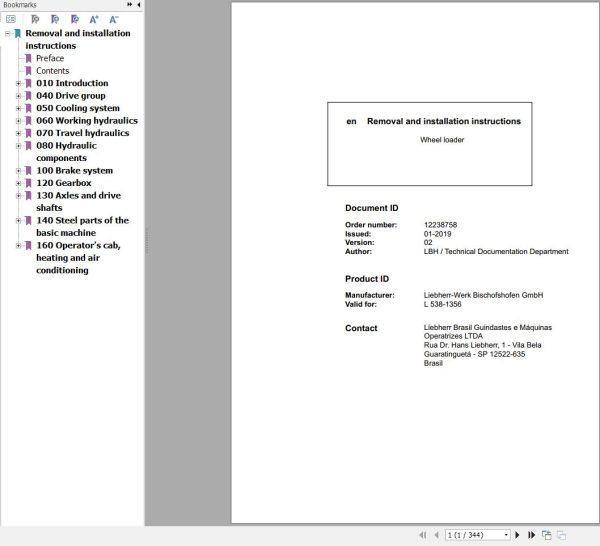Click the teal root bookmark icon
The height and width of the screenshot is (546, 600).
point(18,33)
